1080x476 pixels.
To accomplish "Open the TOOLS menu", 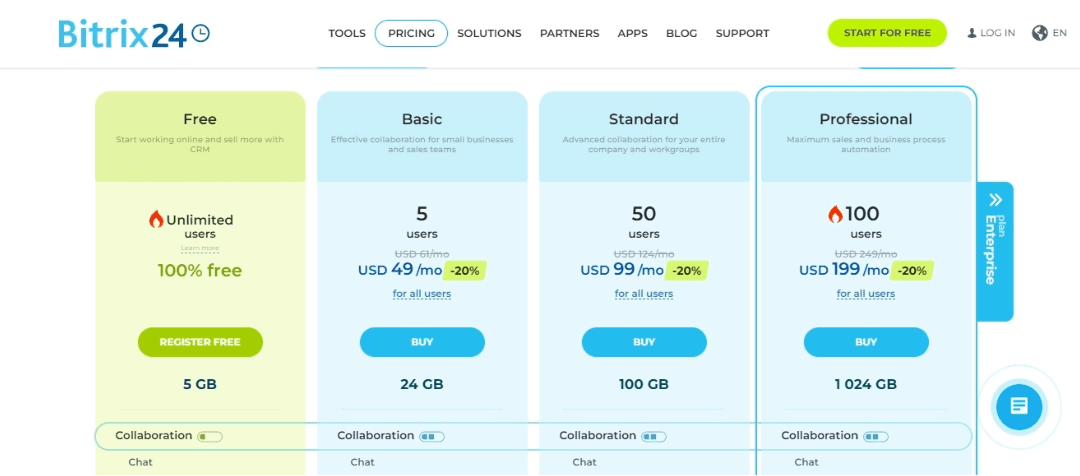I will [x=347, y=33].
